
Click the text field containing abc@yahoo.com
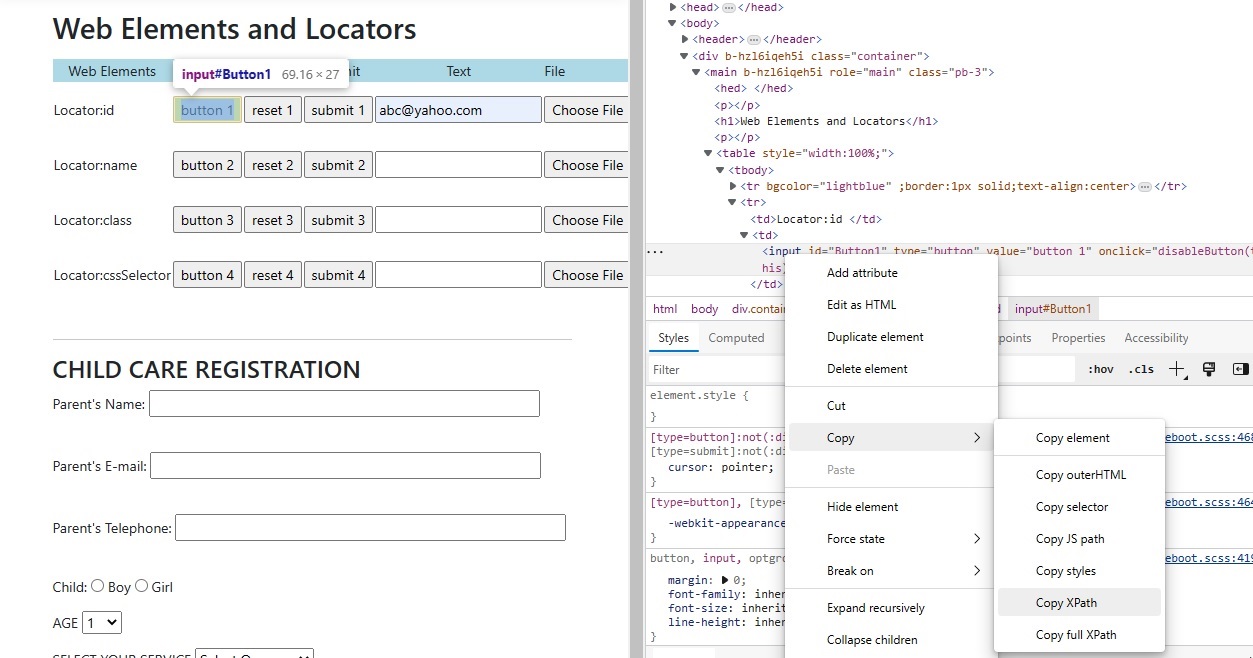[458, 110]
